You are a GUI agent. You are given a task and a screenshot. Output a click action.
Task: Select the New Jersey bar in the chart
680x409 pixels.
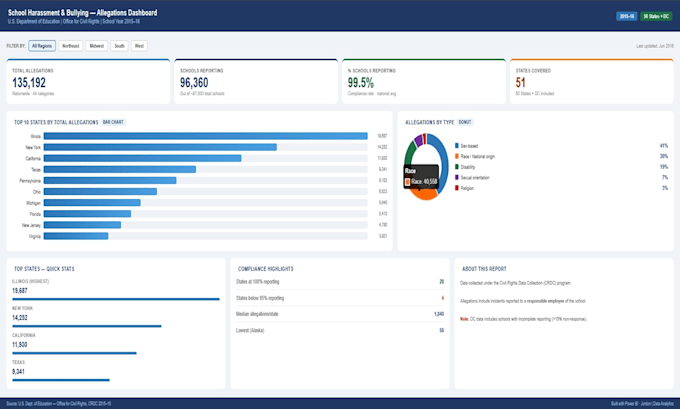(82, 225)
